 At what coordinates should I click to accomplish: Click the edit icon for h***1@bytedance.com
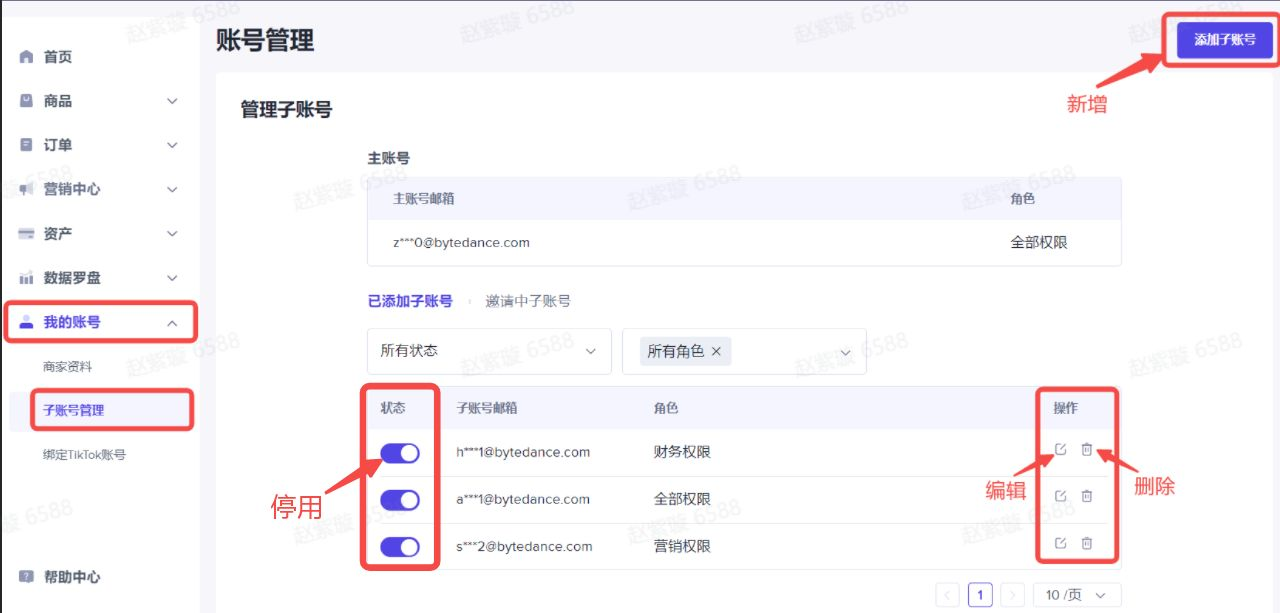pos(1061,449)
